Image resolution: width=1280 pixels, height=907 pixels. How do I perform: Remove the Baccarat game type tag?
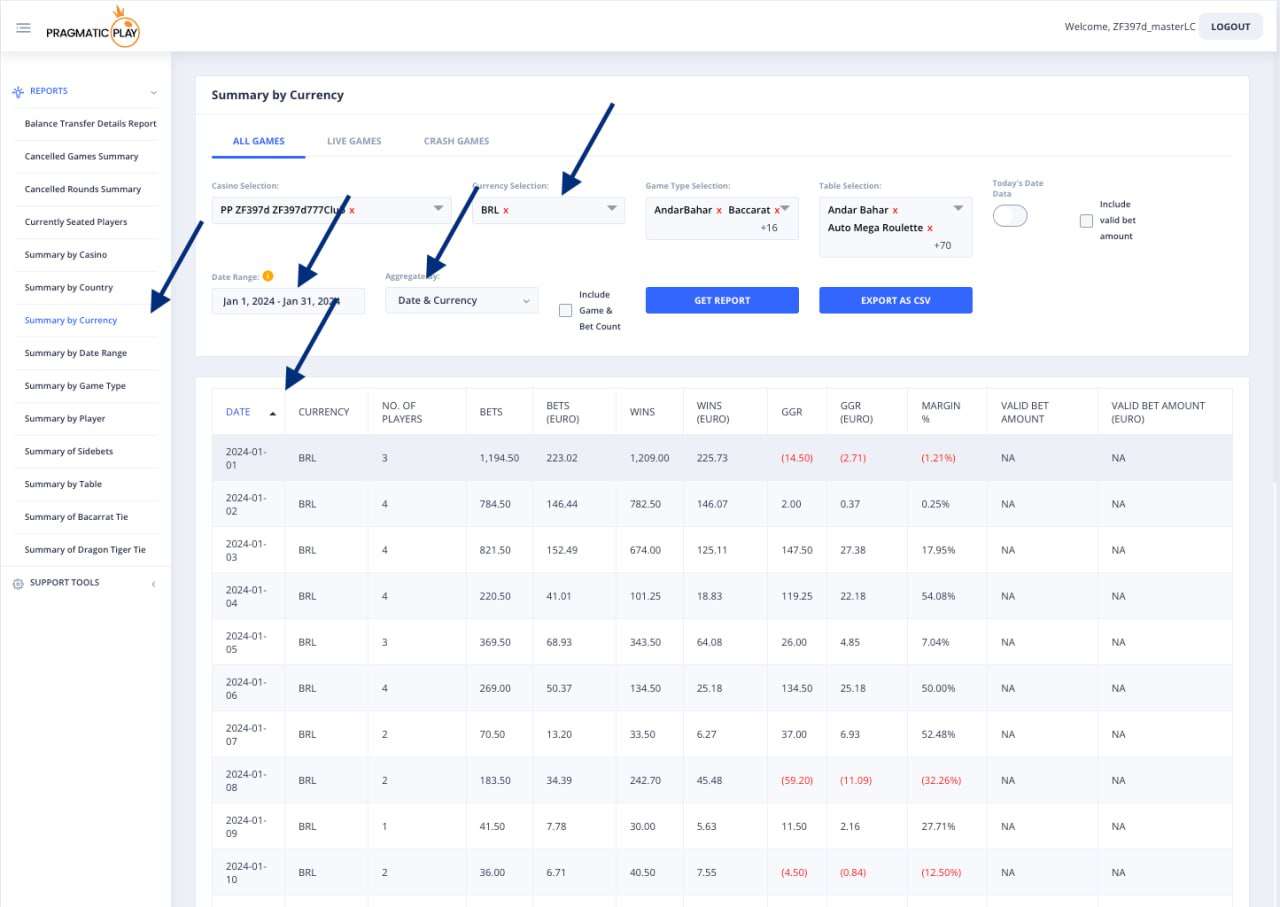(777, 211)
